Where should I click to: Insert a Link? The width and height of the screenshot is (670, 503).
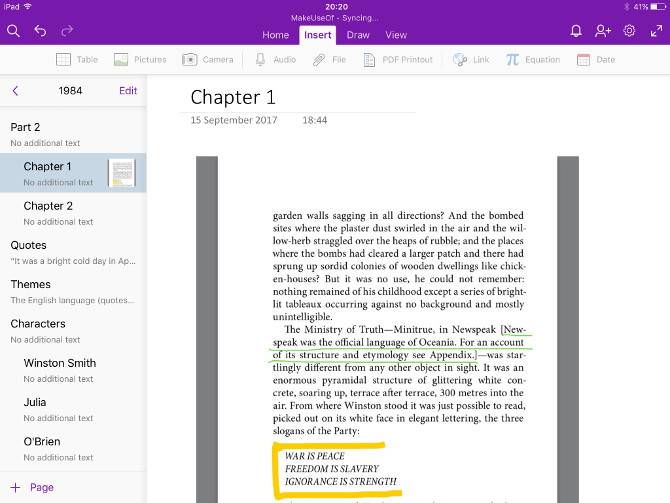(x=471, y=59)
